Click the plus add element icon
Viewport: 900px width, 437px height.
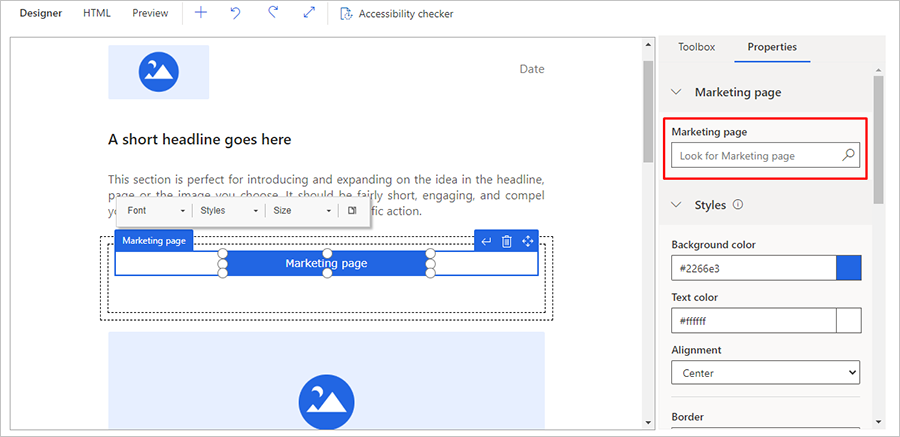pyautogui.click(x=201, y=14)
